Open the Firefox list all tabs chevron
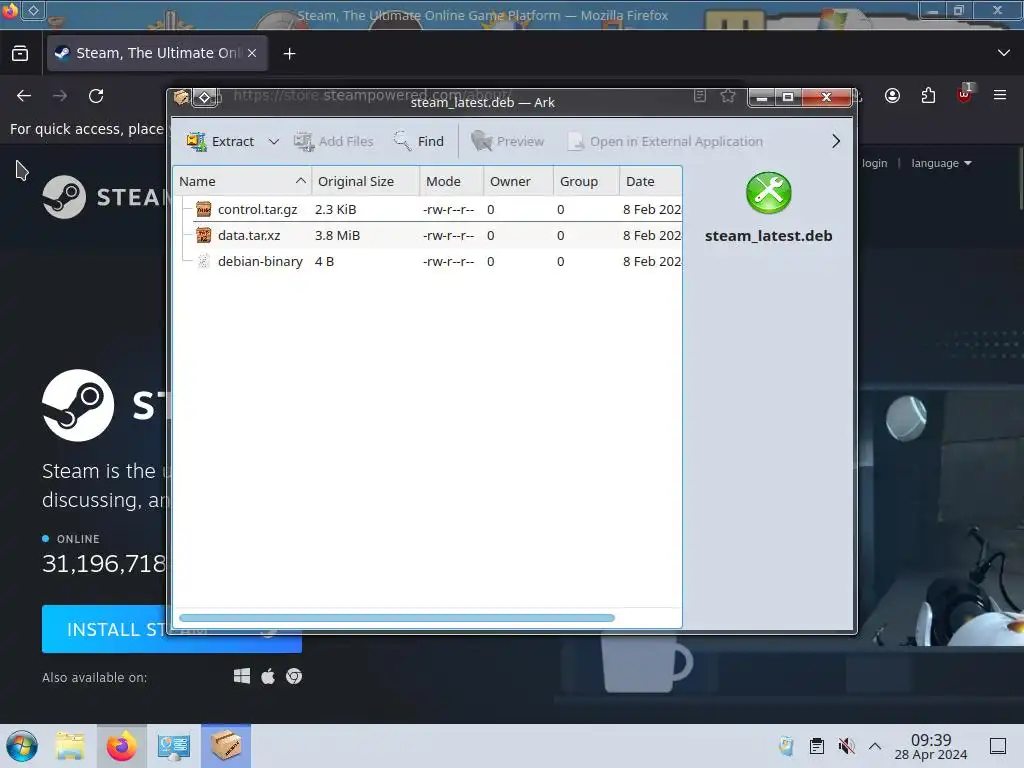 [1004, 53]
